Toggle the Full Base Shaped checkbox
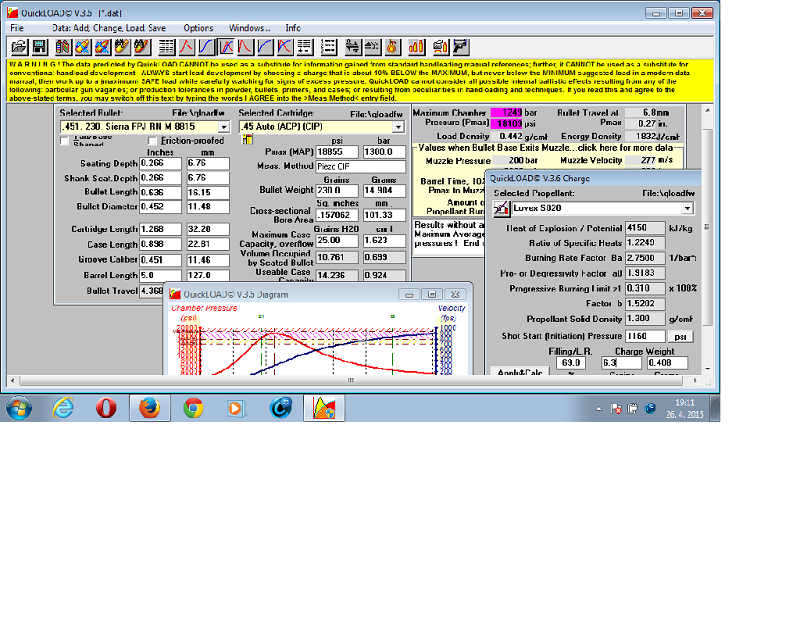800x625 pixels. [x=66, y=141]
